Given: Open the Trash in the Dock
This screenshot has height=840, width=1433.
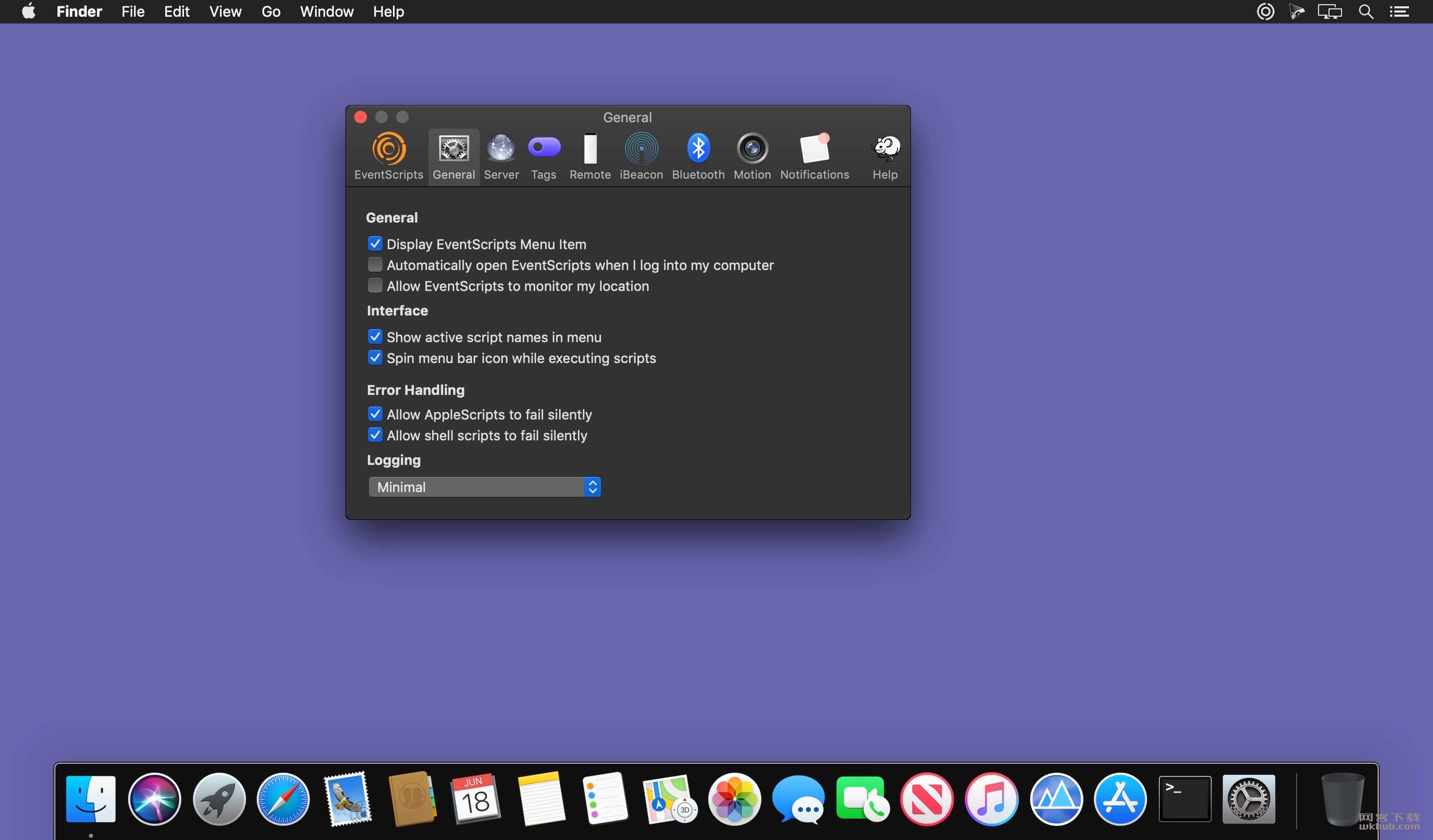Looking at the screenshot, I should [x=1342, y=799].
